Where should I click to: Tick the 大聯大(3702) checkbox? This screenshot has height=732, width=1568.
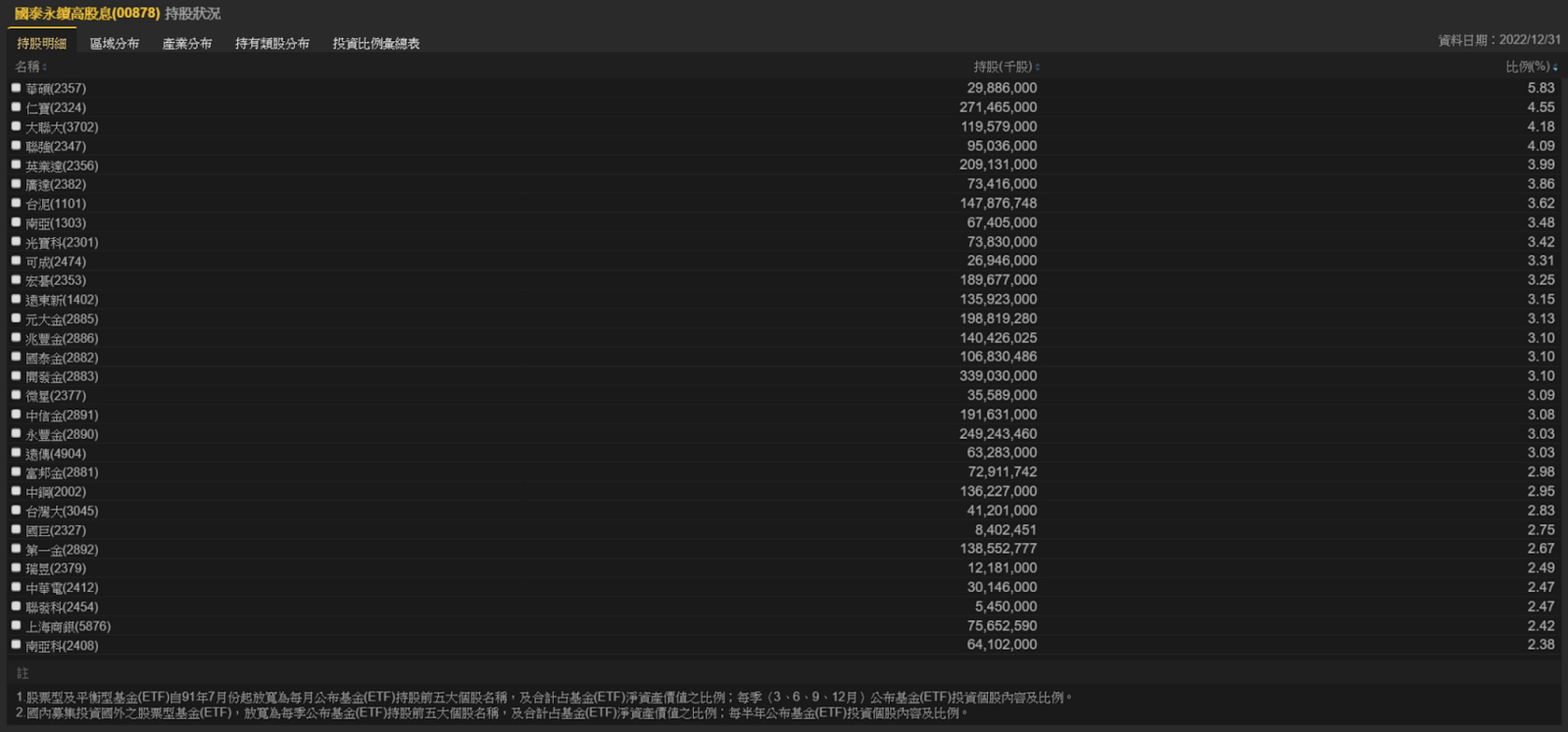16,126
